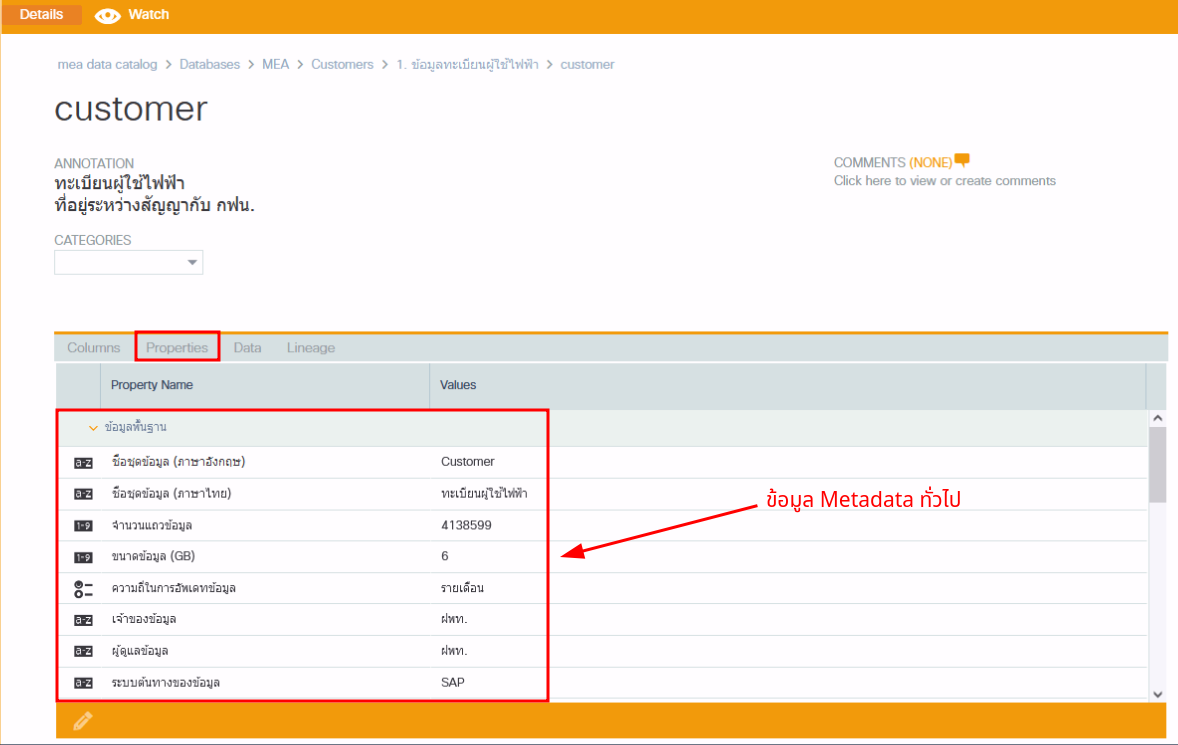Switch to the Data tab
The width and height of the screenshot is (1178, 745).
tap(247, 348)
